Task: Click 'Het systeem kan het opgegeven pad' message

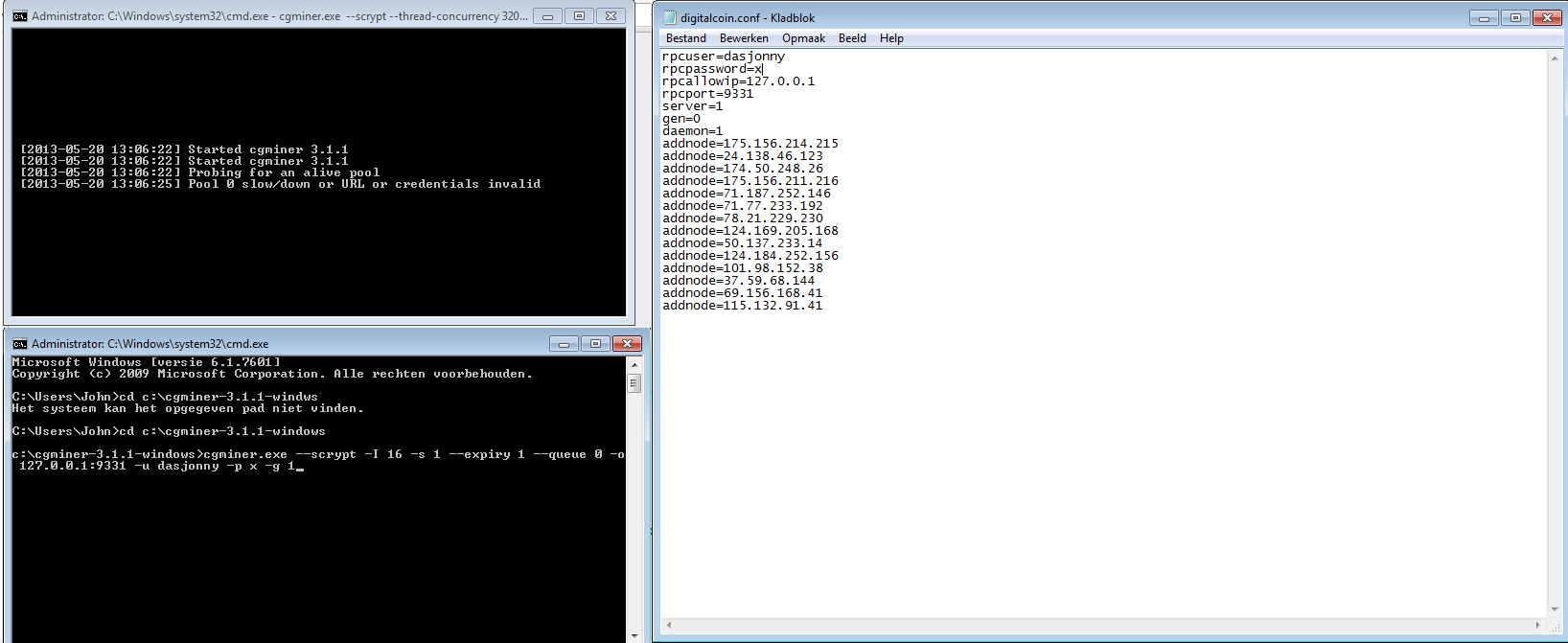Action: (x=188, y=408)
